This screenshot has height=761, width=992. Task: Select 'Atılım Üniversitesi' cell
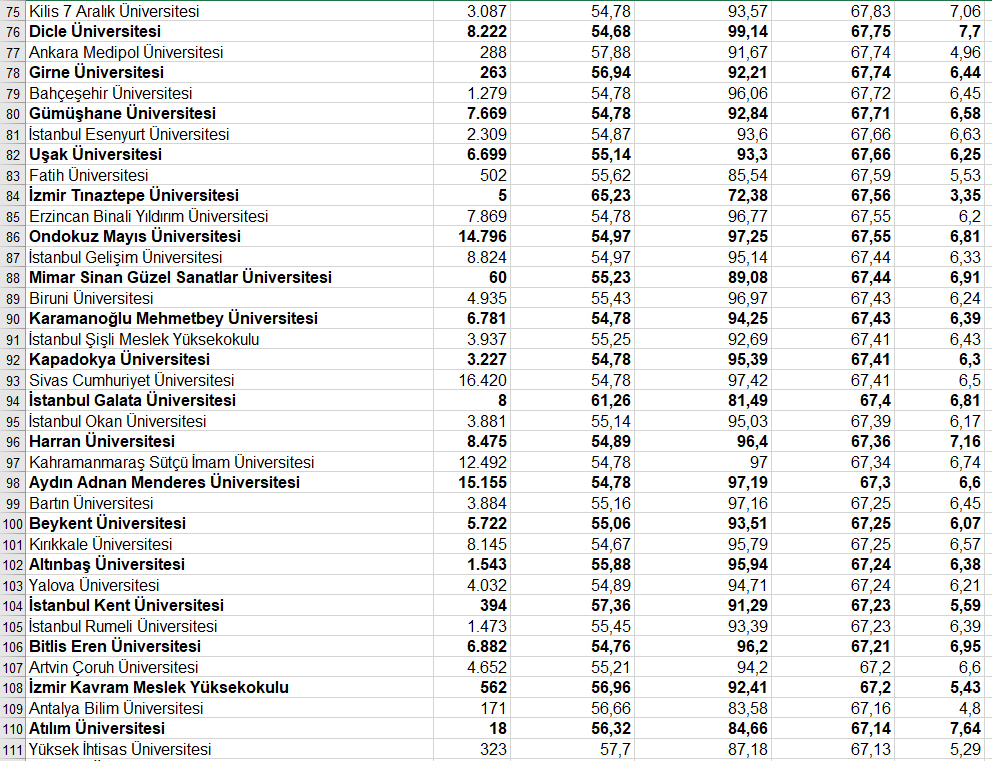click(x=229, y=729)
